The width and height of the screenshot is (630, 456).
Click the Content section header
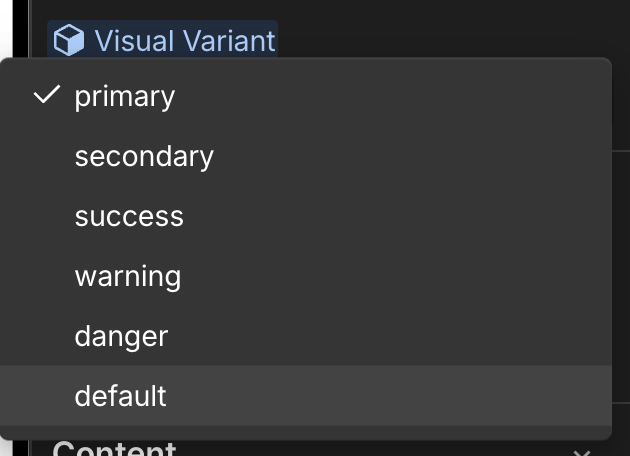coord(114,449)
